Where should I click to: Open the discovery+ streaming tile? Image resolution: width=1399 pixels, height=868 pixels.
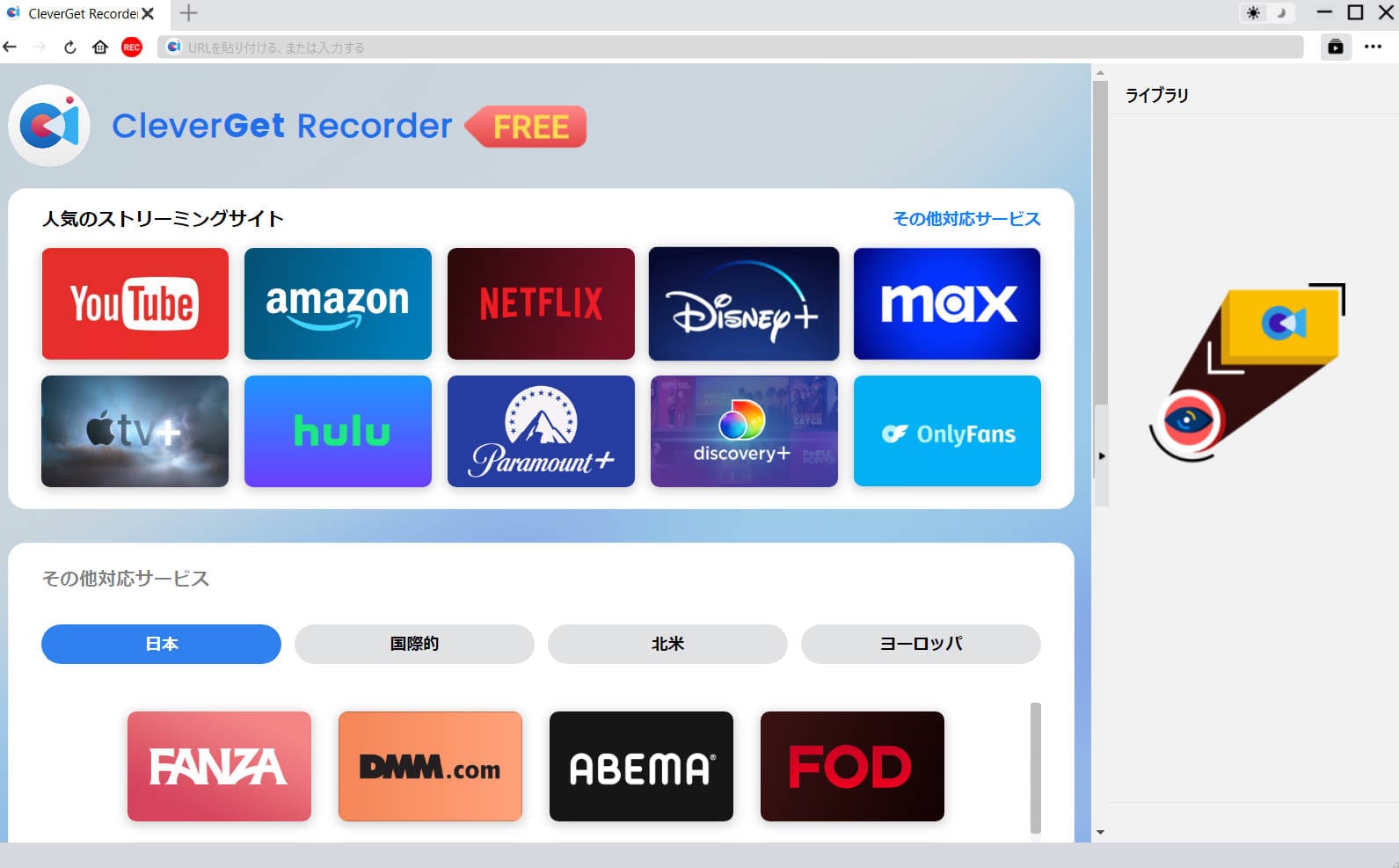744,431
